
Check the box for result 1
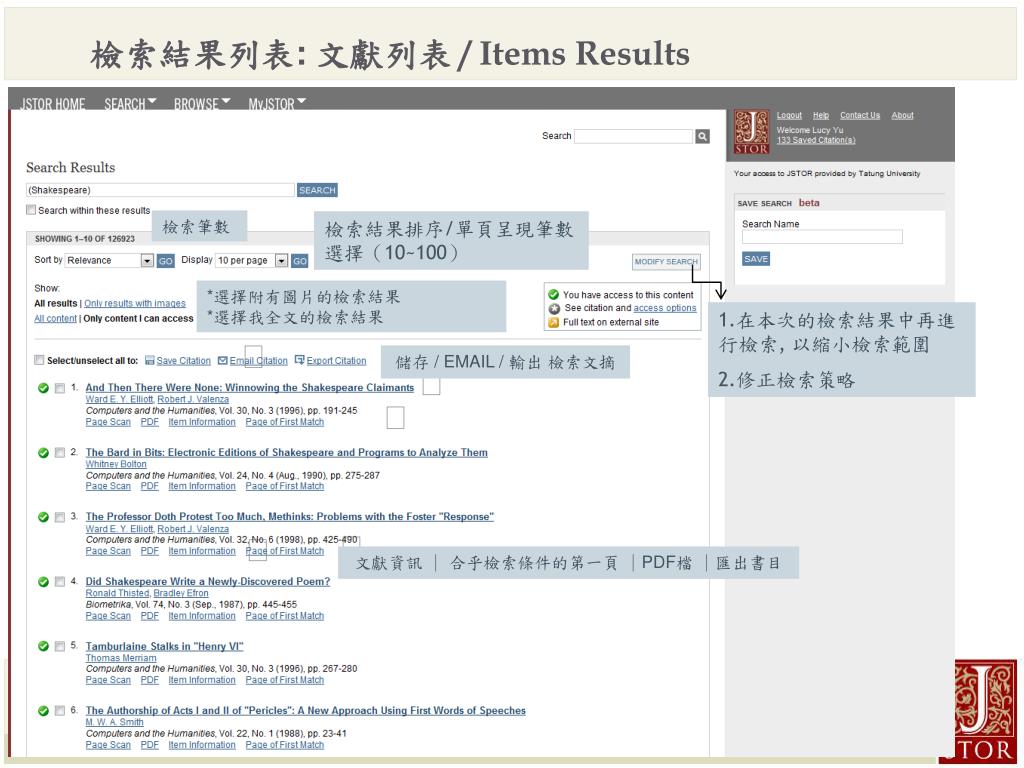click(x=60, y=388)
